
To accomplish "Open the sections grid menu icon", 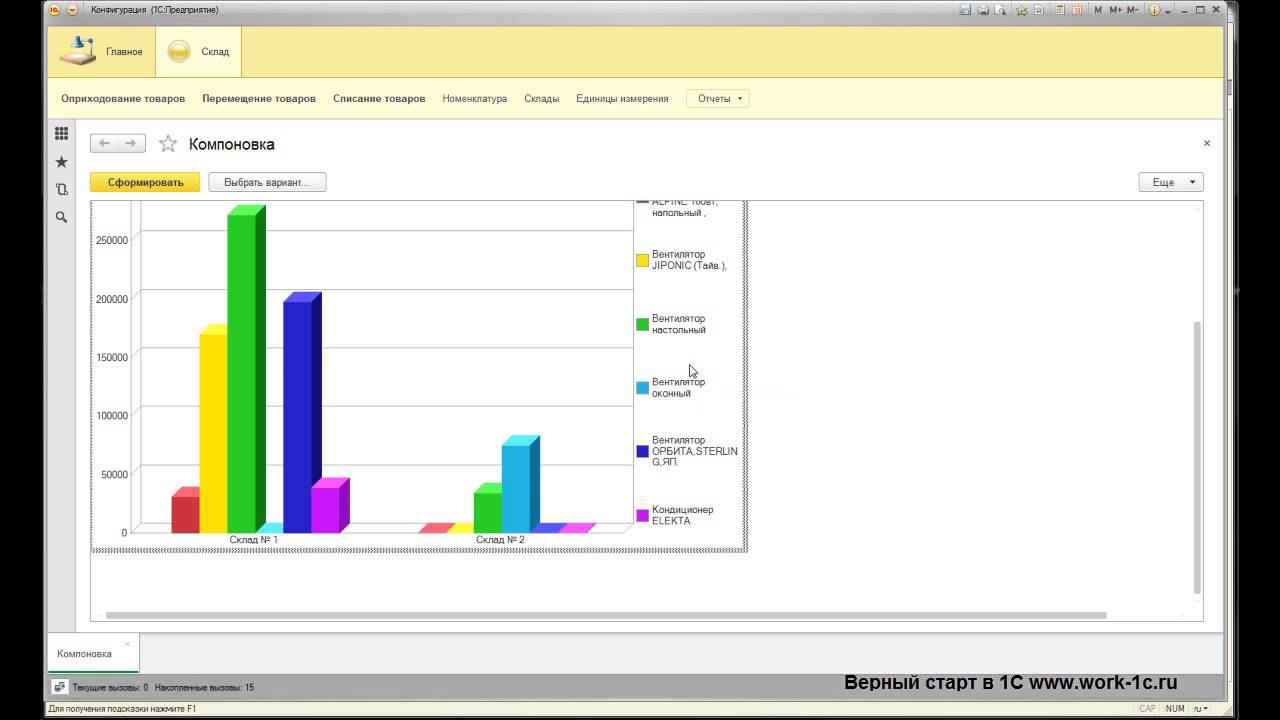I will tap(61, 133).
